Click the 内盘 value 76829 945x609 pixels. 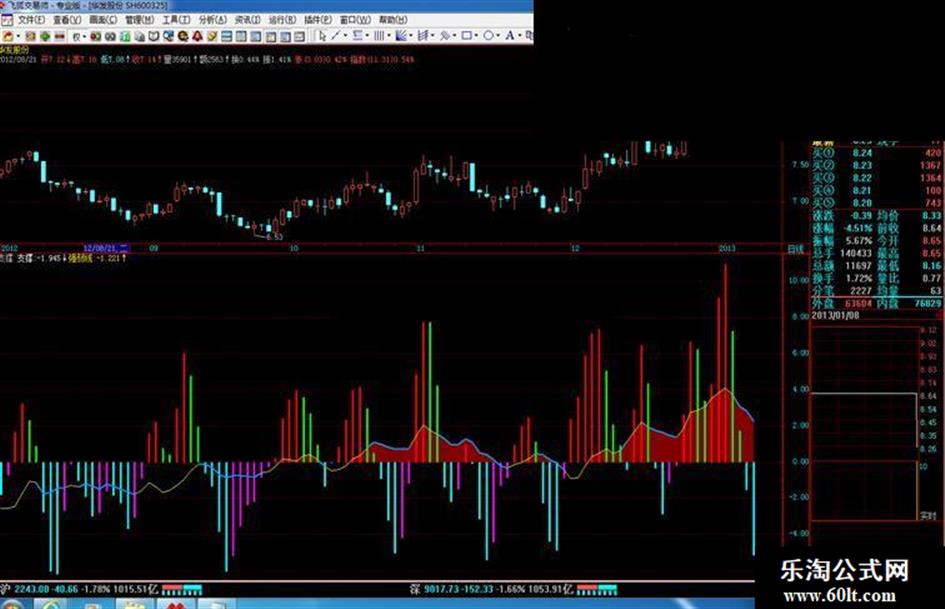927,303
